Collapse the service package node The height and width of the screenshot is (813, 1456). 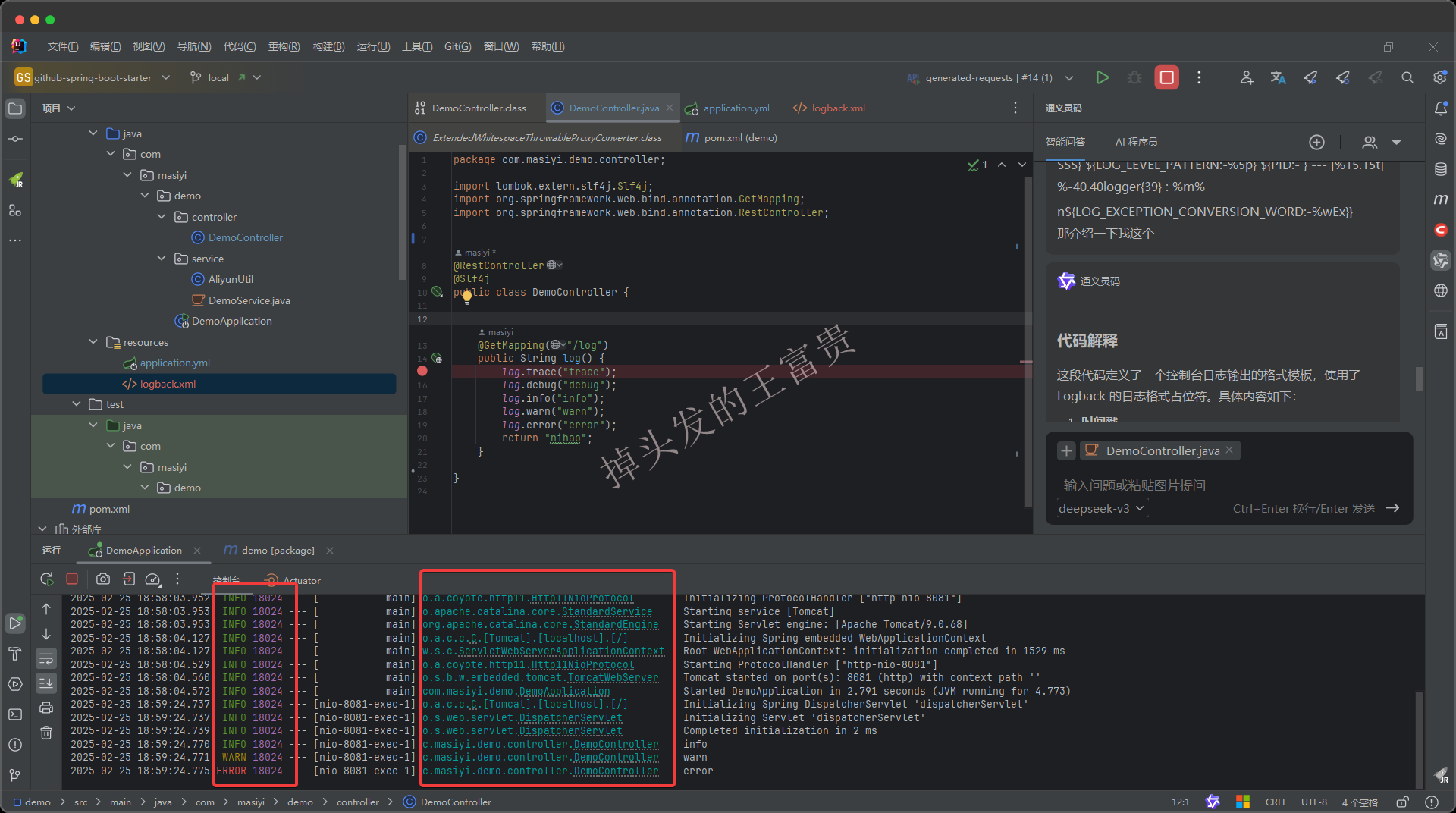[162, 259]
